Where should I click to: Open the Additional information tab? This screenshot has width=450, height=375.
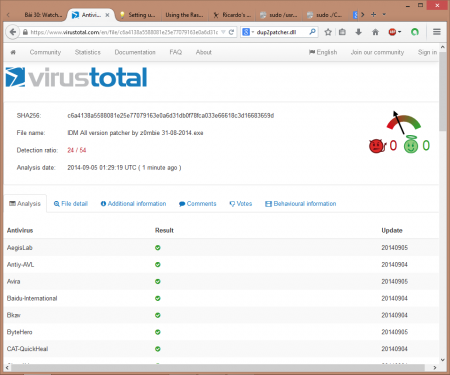click(133, 204)
